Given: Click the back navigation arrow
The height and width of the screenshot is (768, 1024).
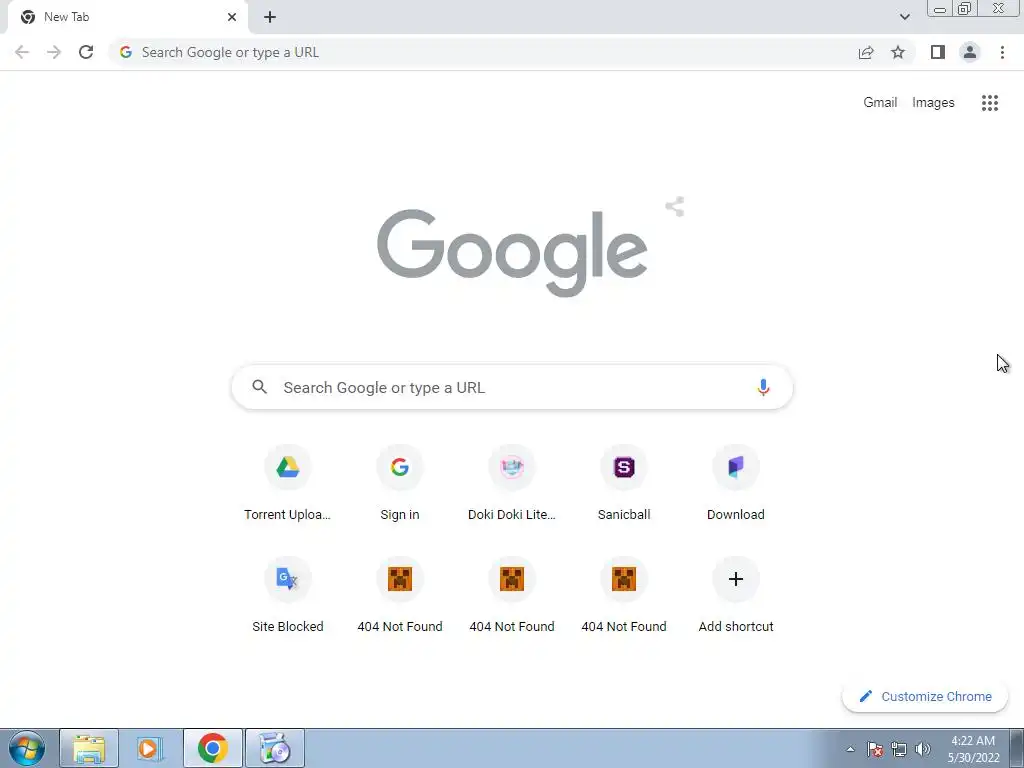Looking at the screenshot, I should pos(22,52).
